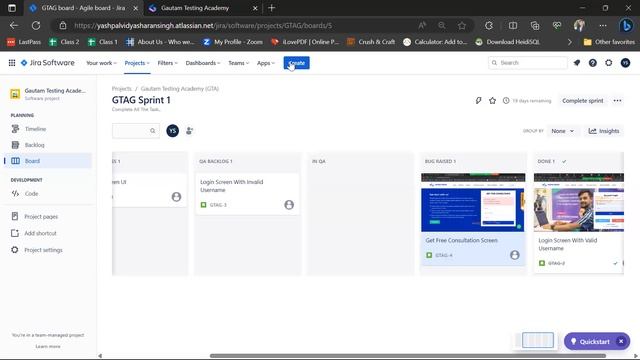This screenshot has width=640, height=360.
Task: Click the automation lightning icon near sprint title
Action: (x=478, y=100)
